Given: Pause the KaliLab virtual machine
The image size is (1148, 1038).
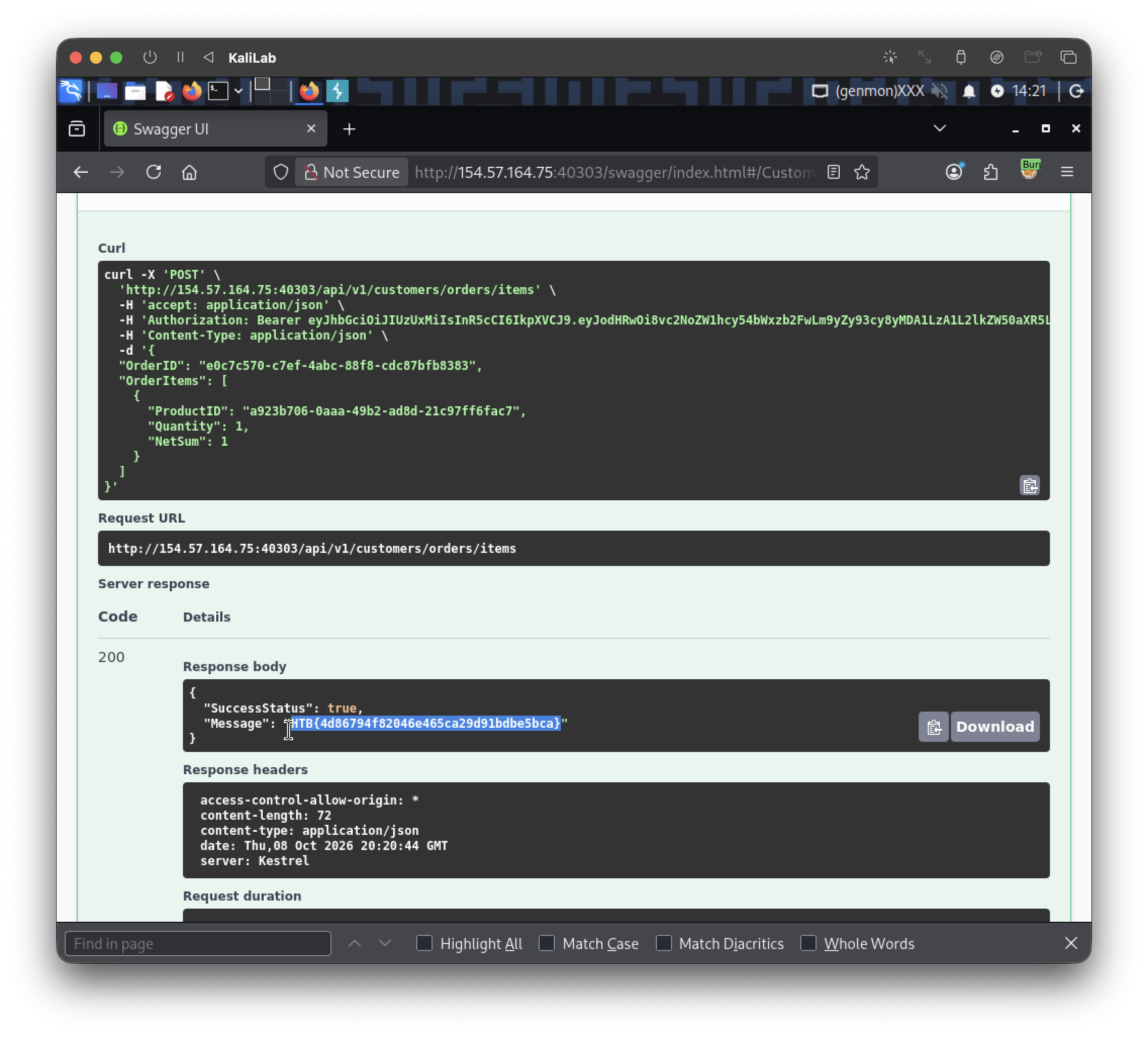Looking at the screenshot, I should (x=180, y=58).
